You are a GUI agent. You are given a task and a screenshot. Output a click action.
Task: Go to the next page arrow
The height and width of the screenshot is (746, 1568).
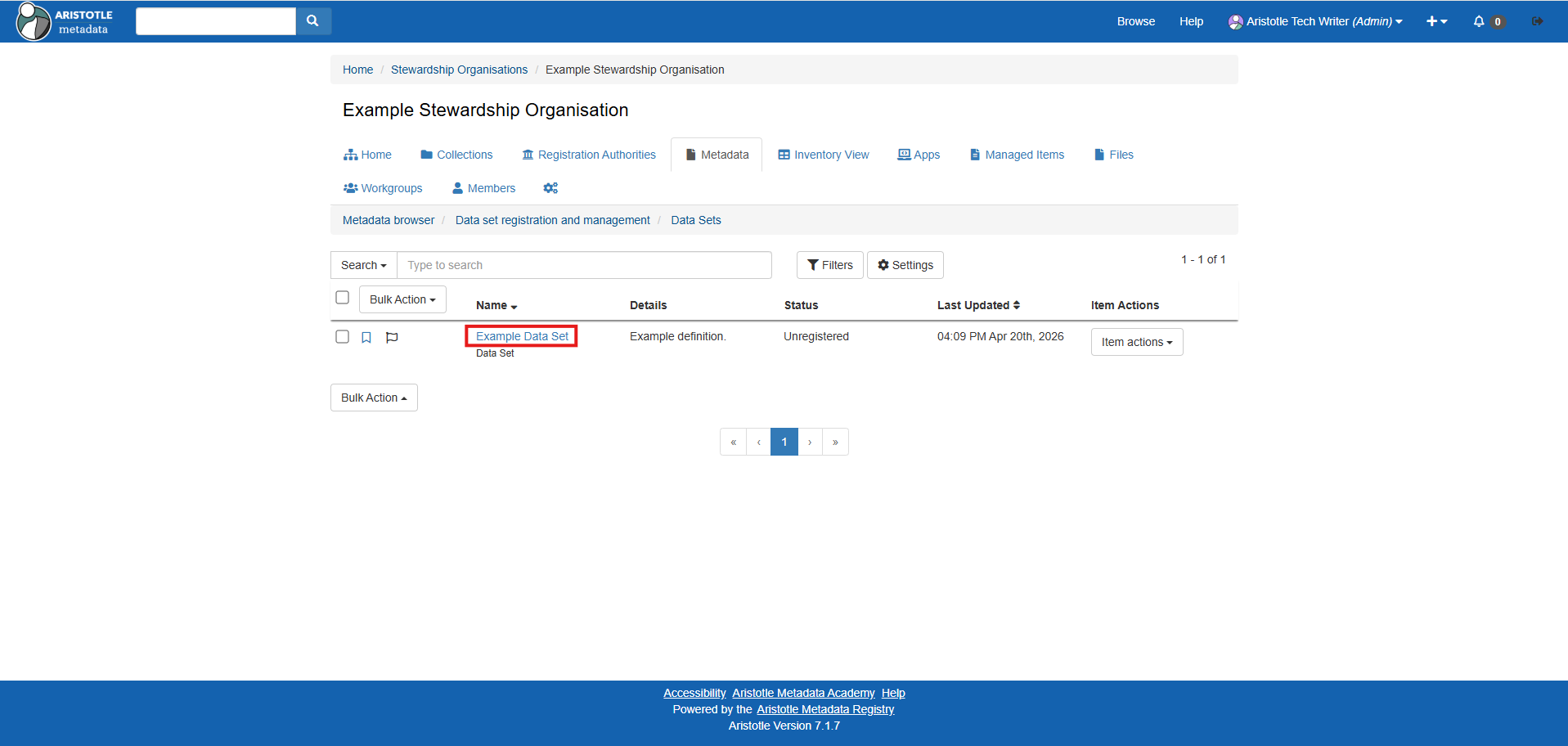(810, 442)
